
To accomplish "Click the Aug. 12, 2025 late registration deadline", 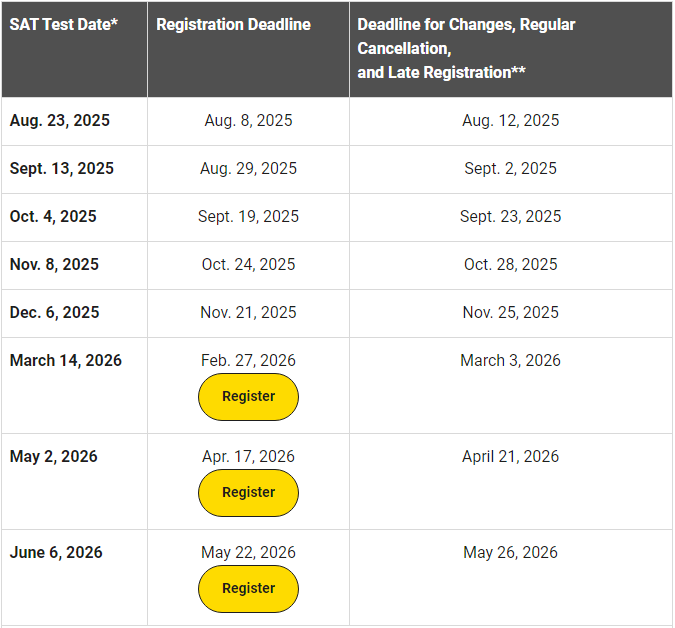I will coord(510,120).
